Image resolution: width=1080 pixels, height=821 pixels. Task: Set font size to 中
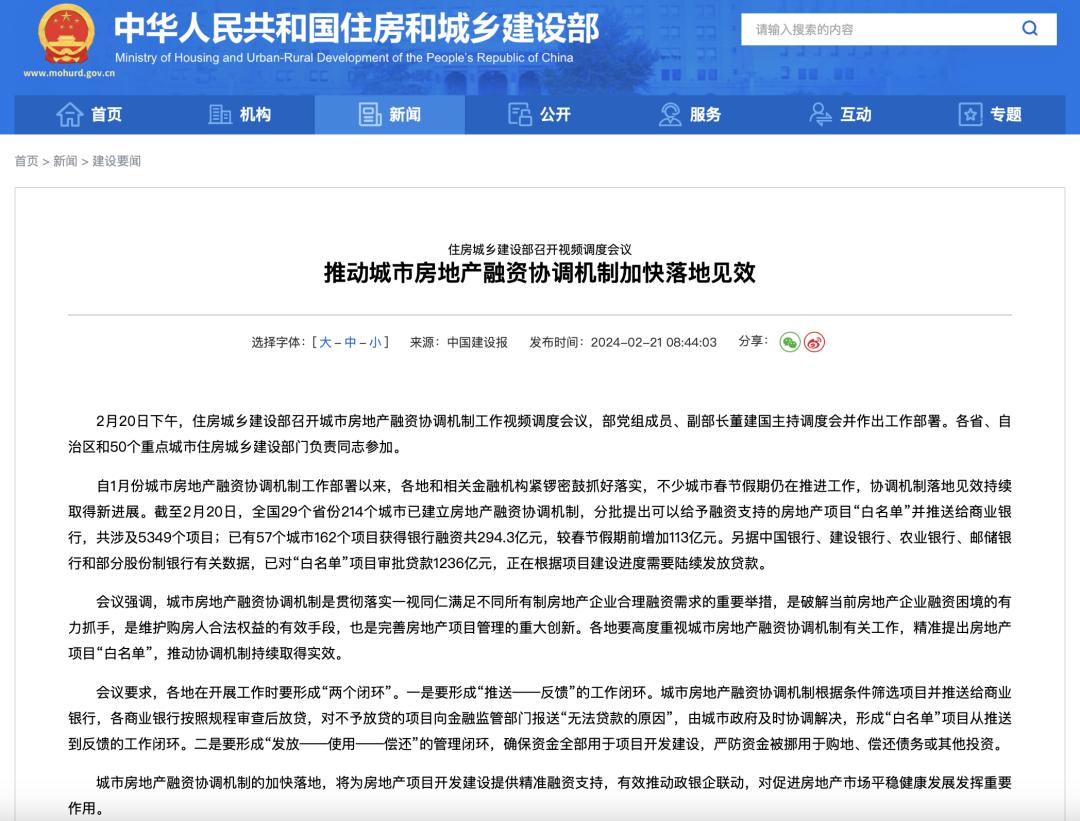pos(351,342)
